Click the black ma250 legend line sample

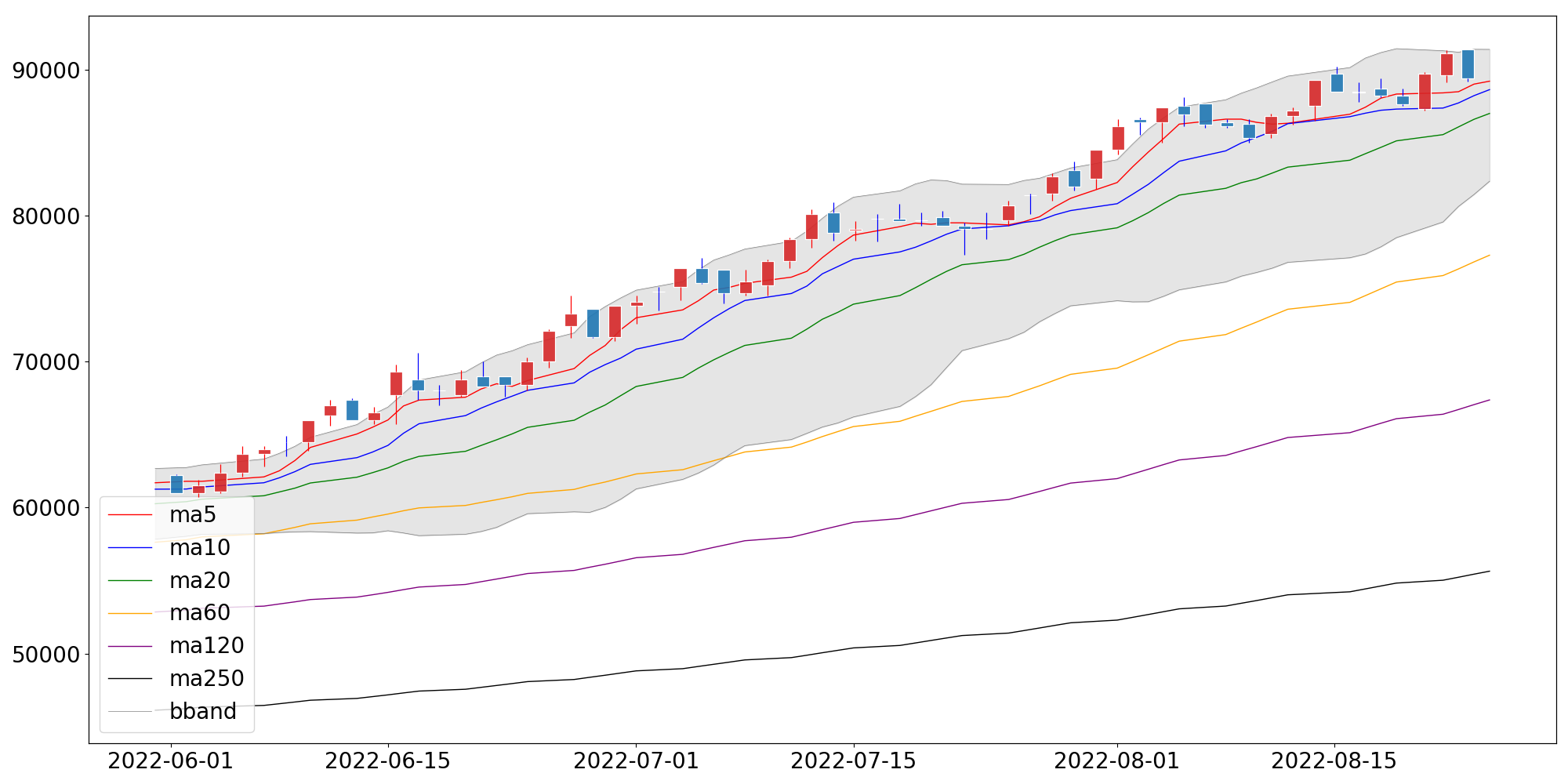(x=130, y=679)
